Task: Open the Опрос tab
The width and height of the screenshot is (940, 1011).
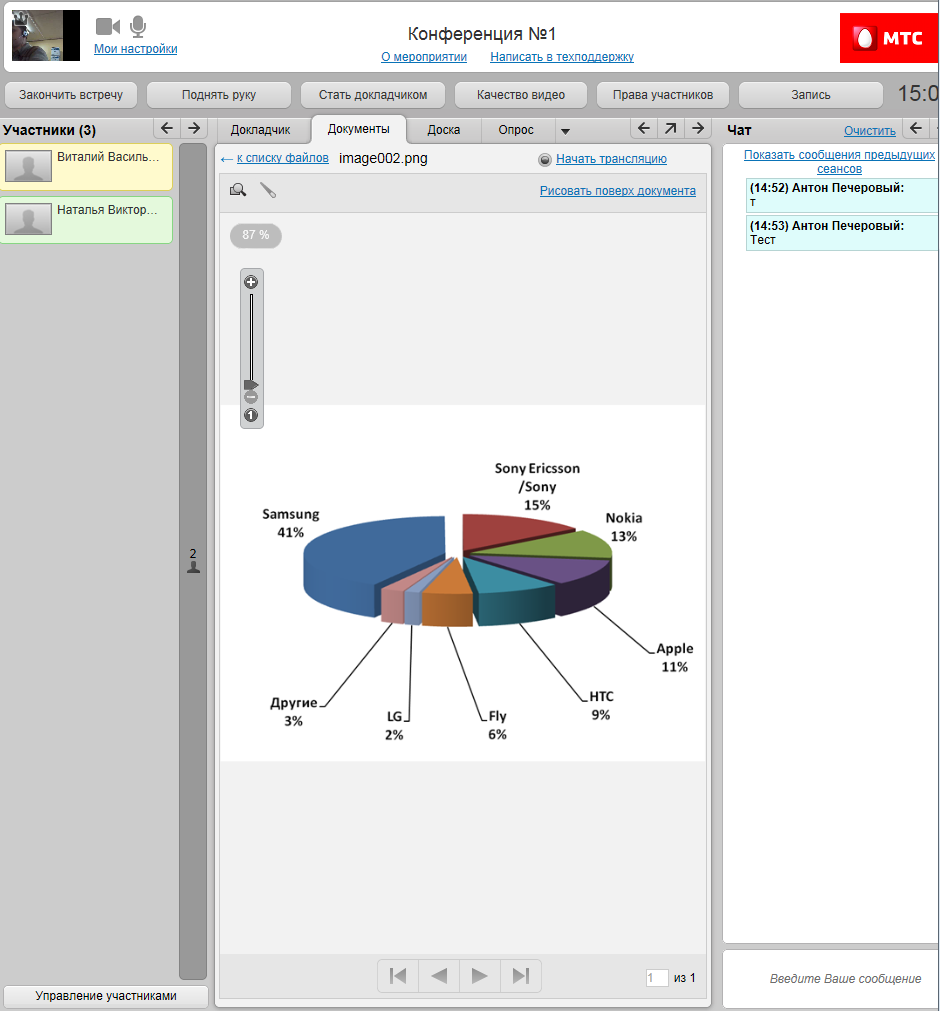Action: (516, 130)
